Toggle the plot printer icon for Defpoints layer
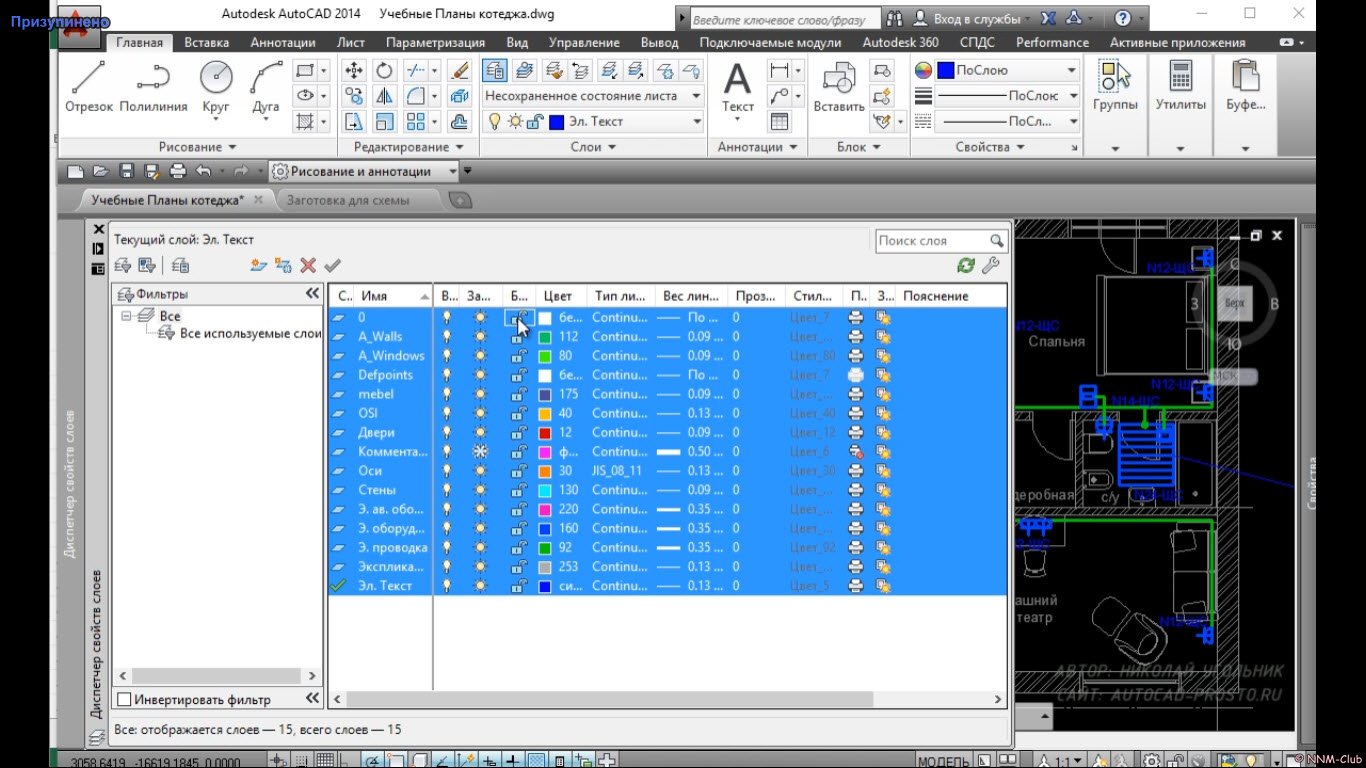 point(855,375)
